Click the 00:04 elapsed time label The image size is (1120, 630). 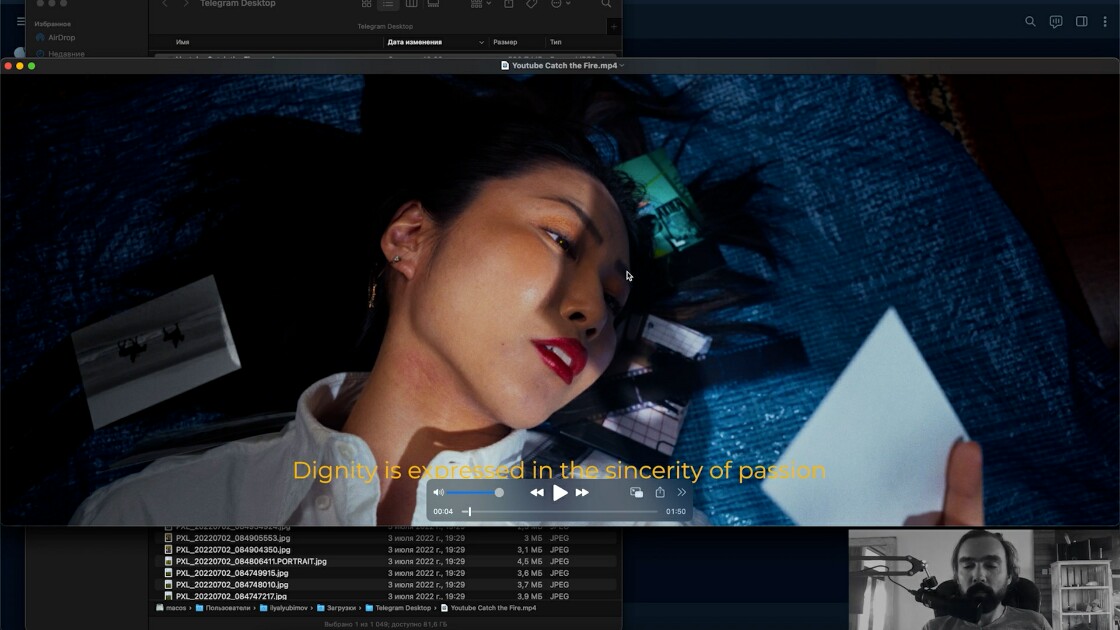tap(443, 511)
